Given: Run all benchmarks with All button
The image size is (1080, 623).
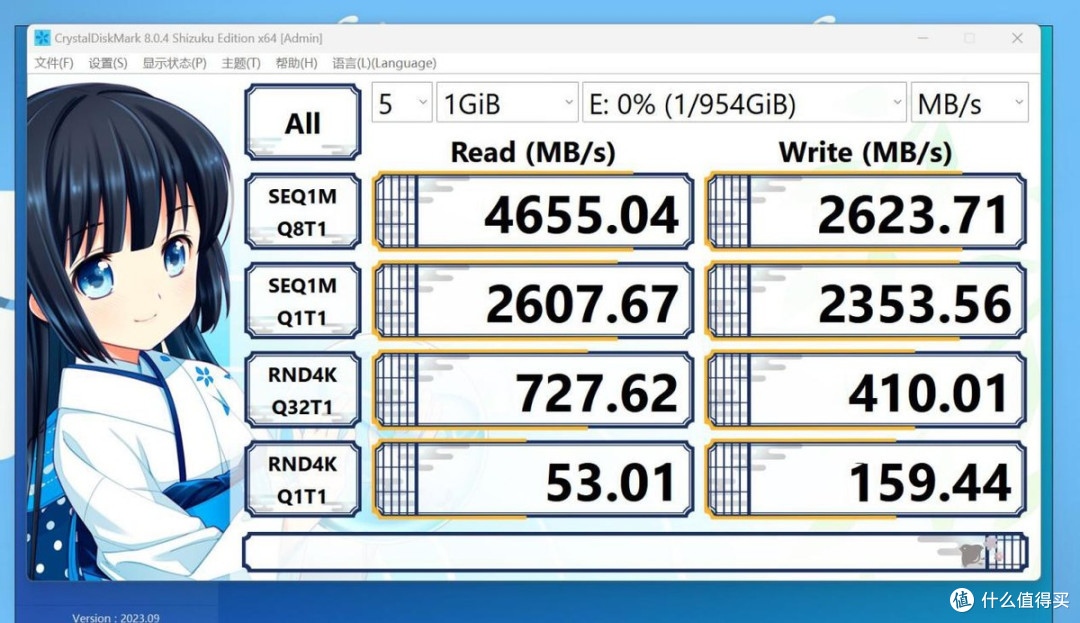Looking at the screenshot, I should 303,123.
